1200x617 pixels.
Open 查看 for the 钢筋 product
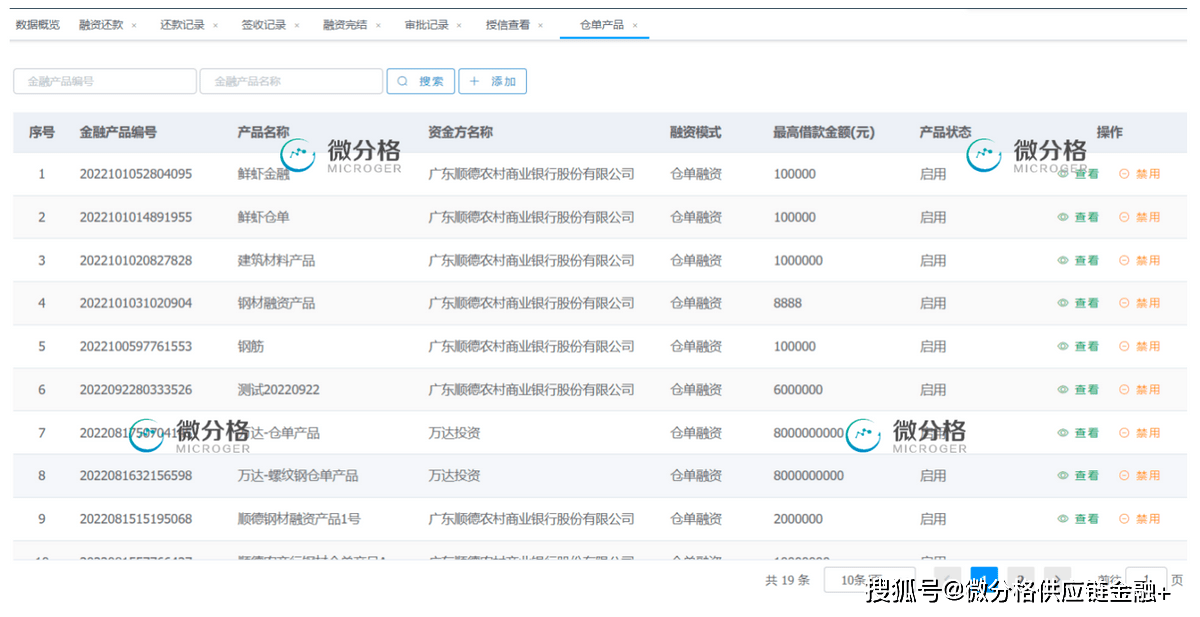click(1078, 346)
